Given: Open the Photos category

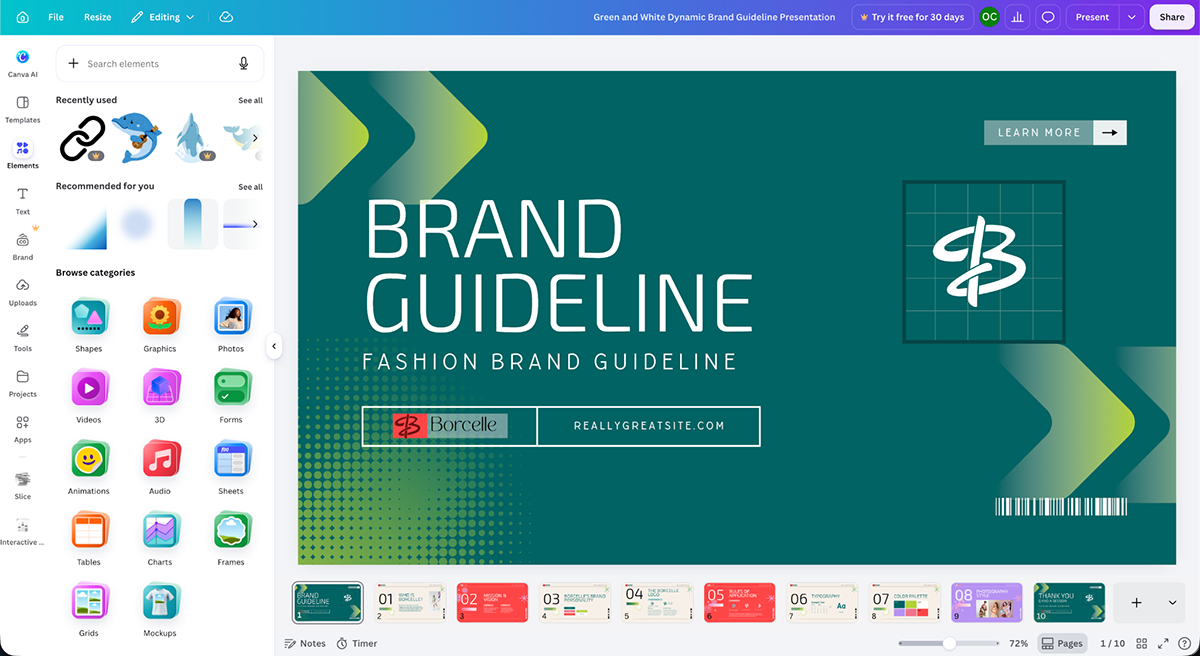Looking at the screenshot, I should click(231, 326).
